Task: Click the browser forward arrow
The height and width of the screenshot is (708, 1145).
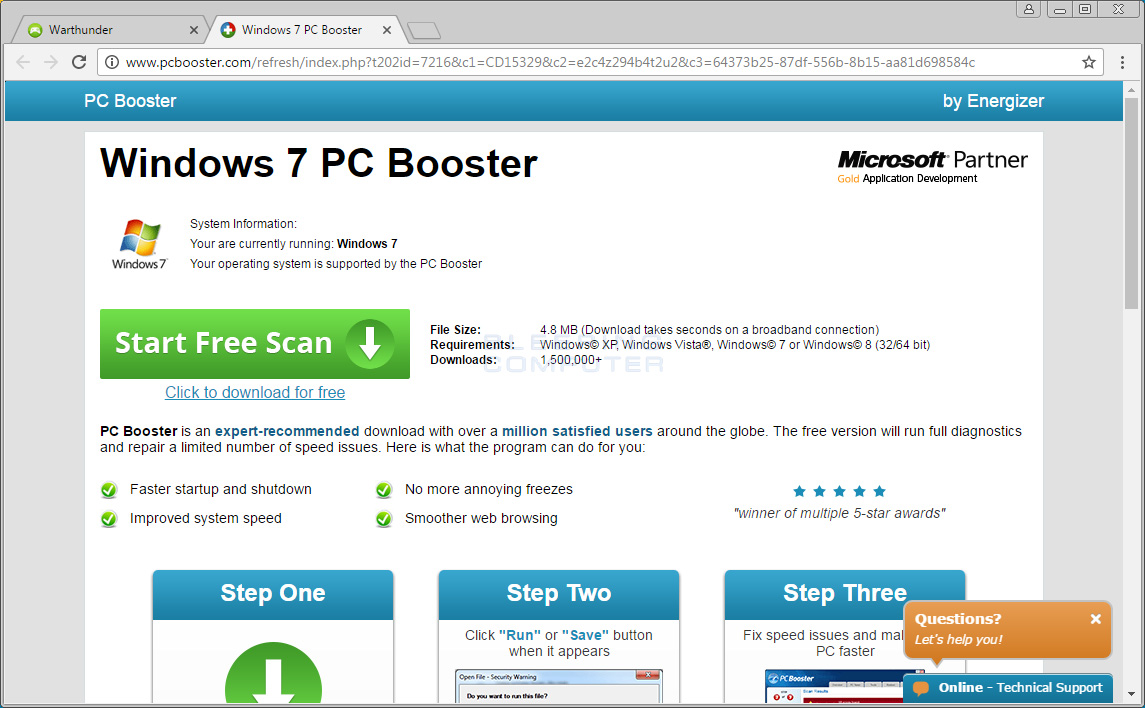Action: [50, 62]
